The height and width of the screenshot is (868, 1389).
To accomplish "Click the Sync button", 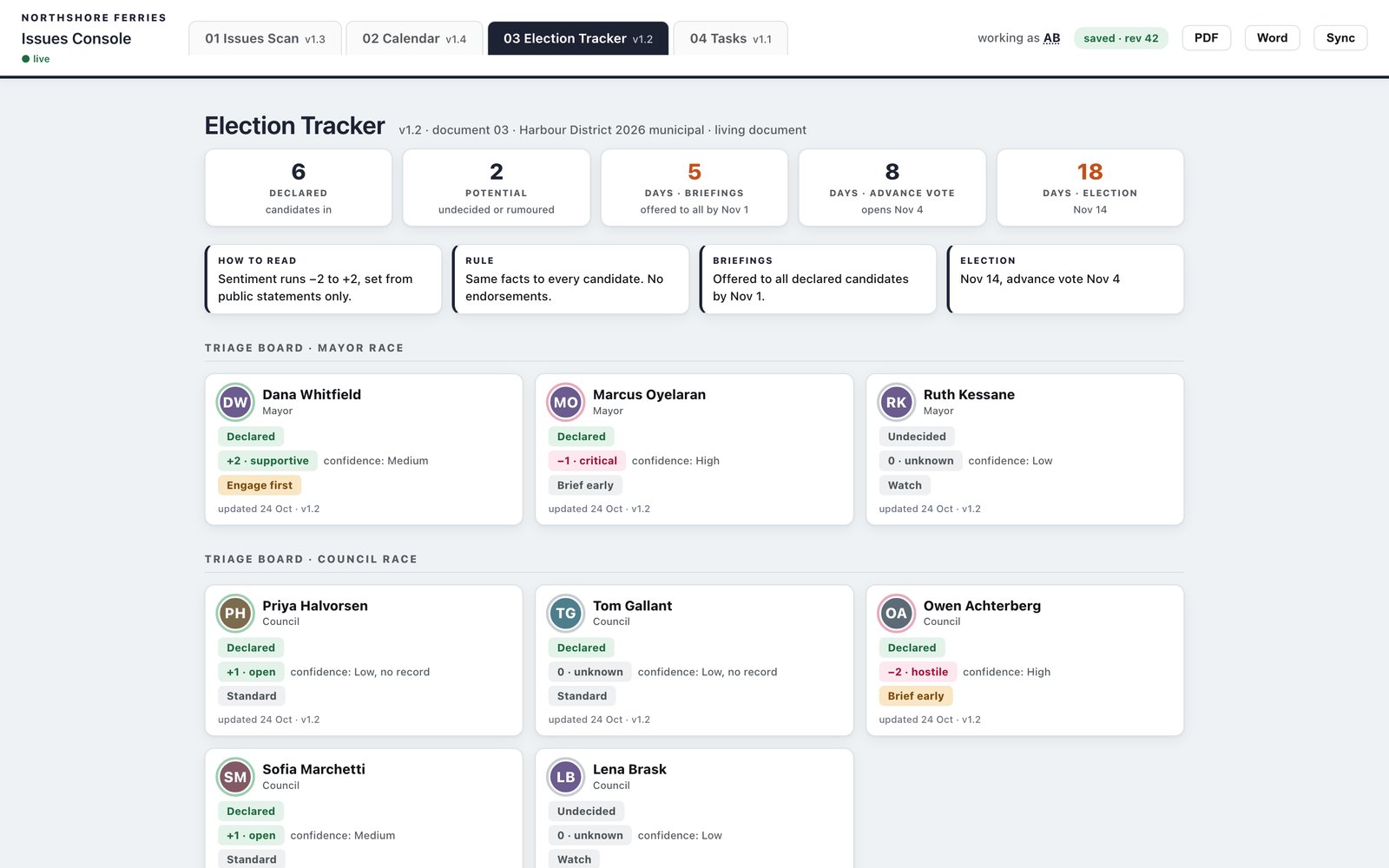I will (x=1340, y=38).
